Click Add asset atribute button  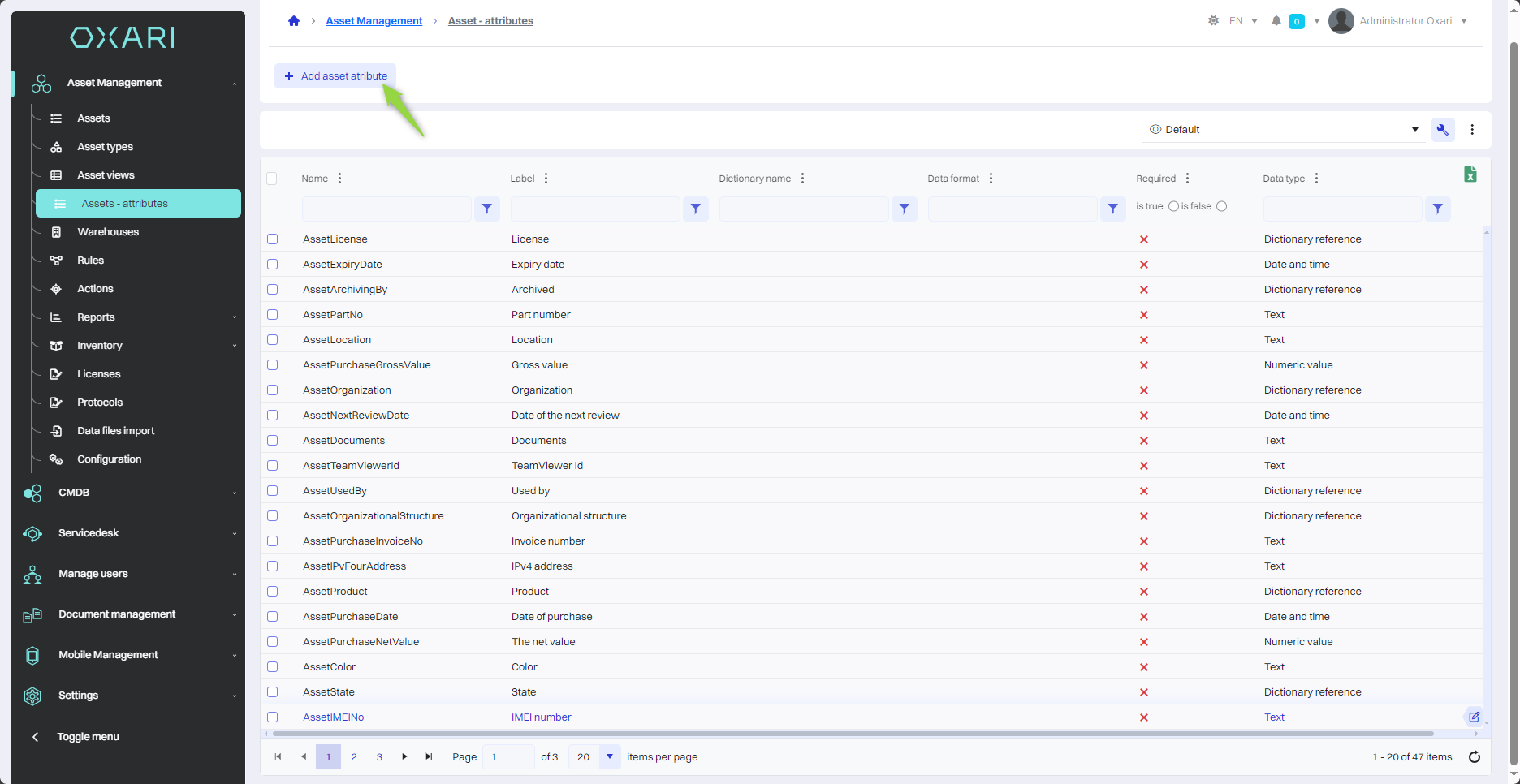tap(335, 76)
